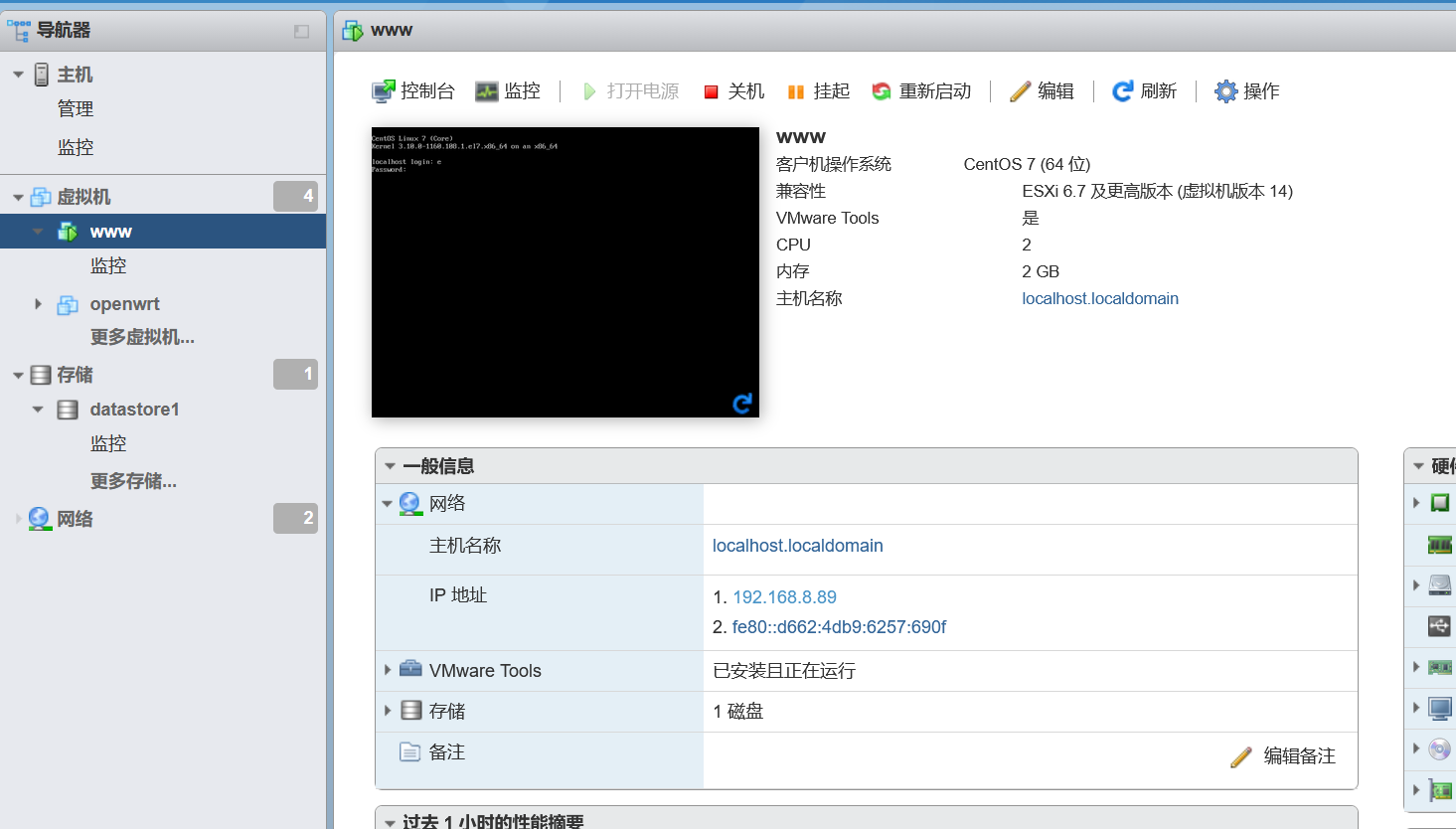Viewport: 1456px width, 829px height.
Task: Click the 监控 toolbar button for www
Action: tap(508, 91)
